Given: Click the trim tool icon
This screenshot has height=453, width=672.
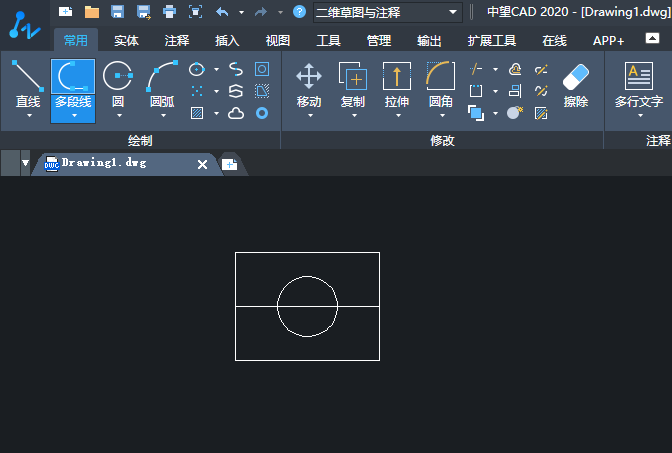Looking at the screenshot, I should pos(476,69).
